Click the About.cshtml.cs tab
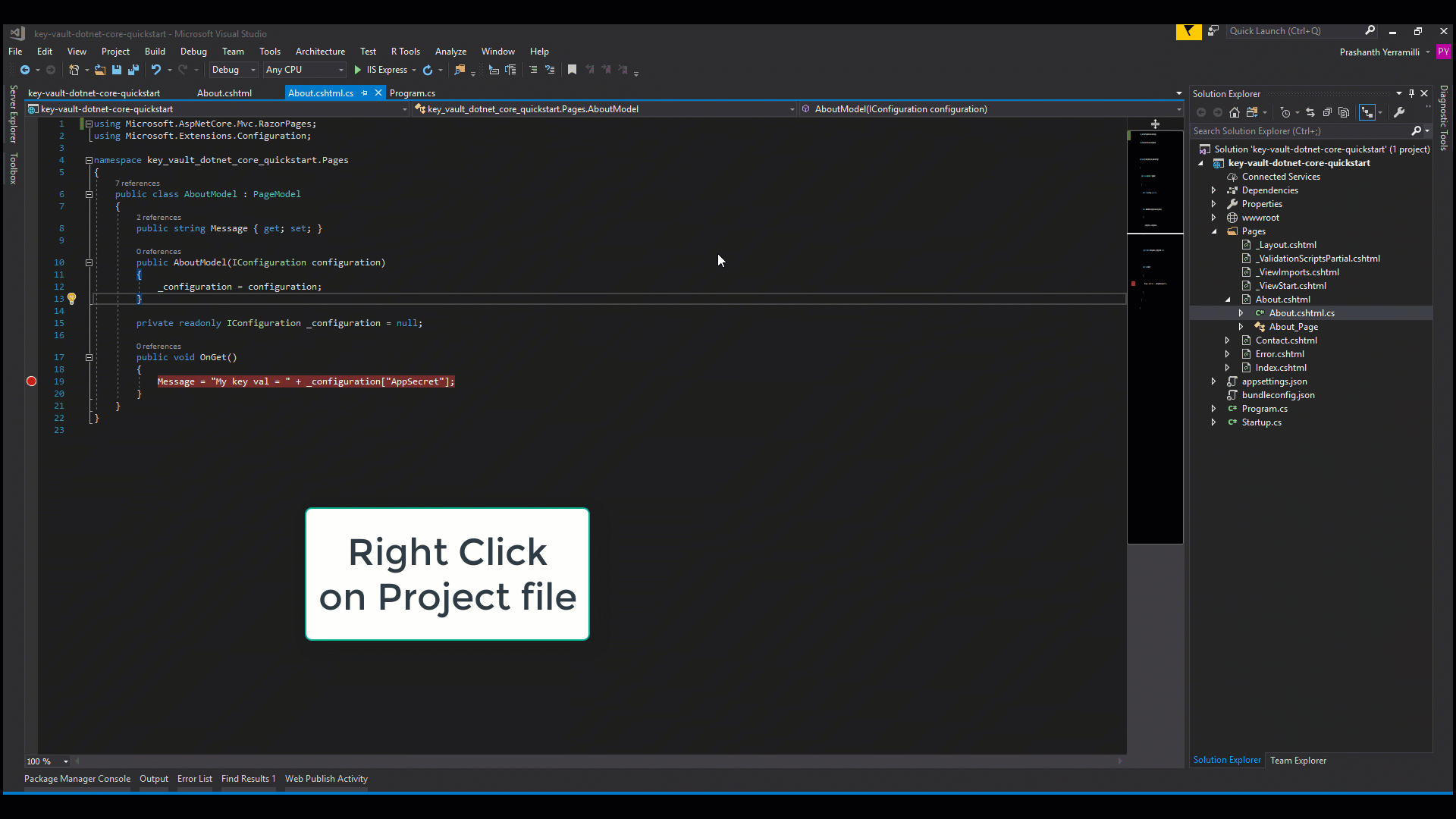The width and height of the screenshot is (1456, 819). [x=320, y=93]
